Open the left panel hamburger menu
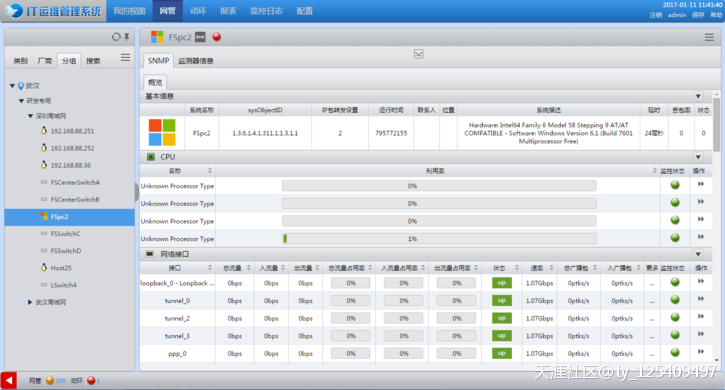 [125, 58]
